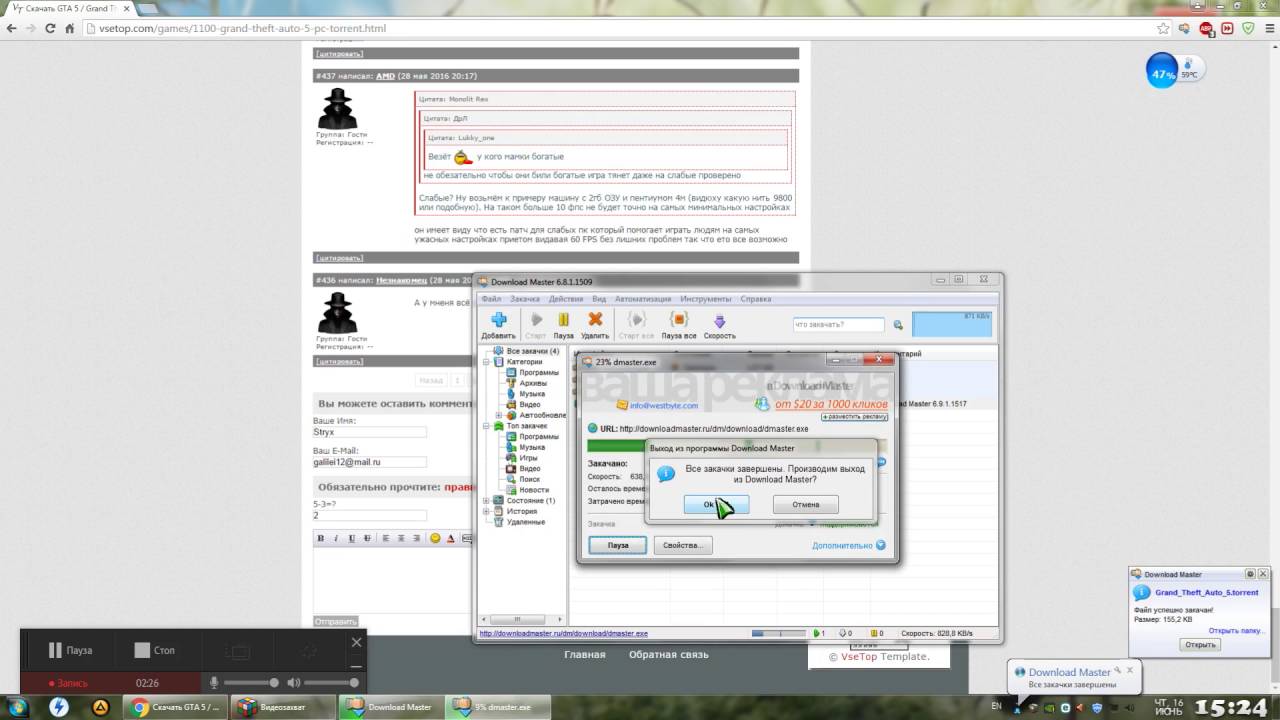Click the search magnifier icon next to что закачать
Screen dimensions: 1280x720
click(x=898, y=325)
